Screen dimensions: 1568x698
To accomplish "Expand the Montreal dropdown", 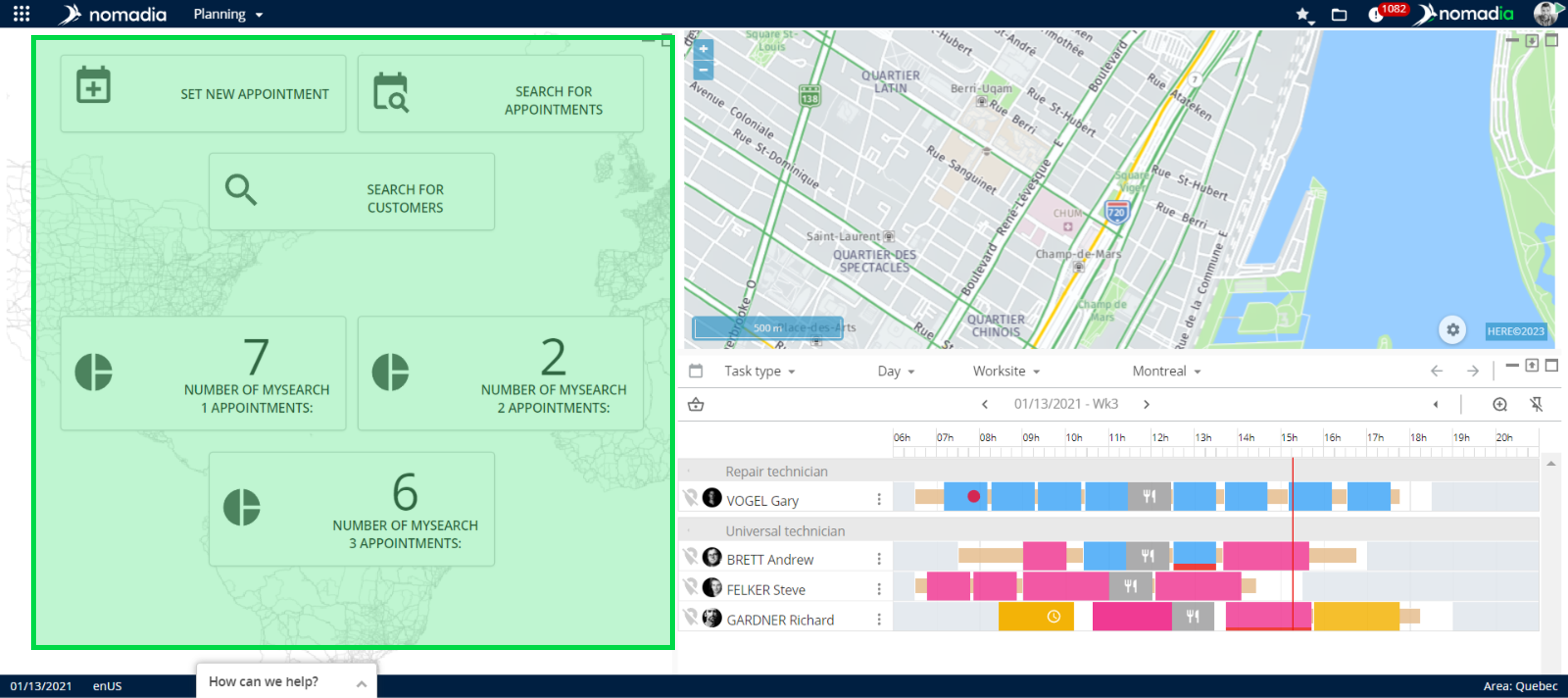I will coord(1166,371).
